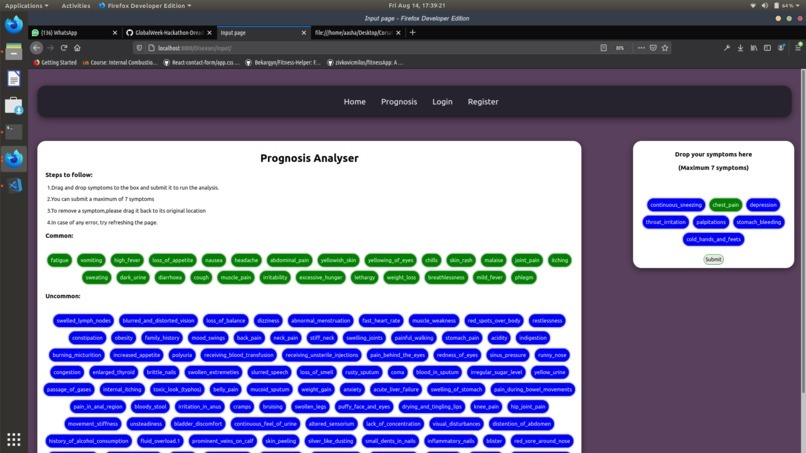Viewport: 806px width, 453px height.
Task: Open the Prognosis nav link
Action: coord(399,102)
